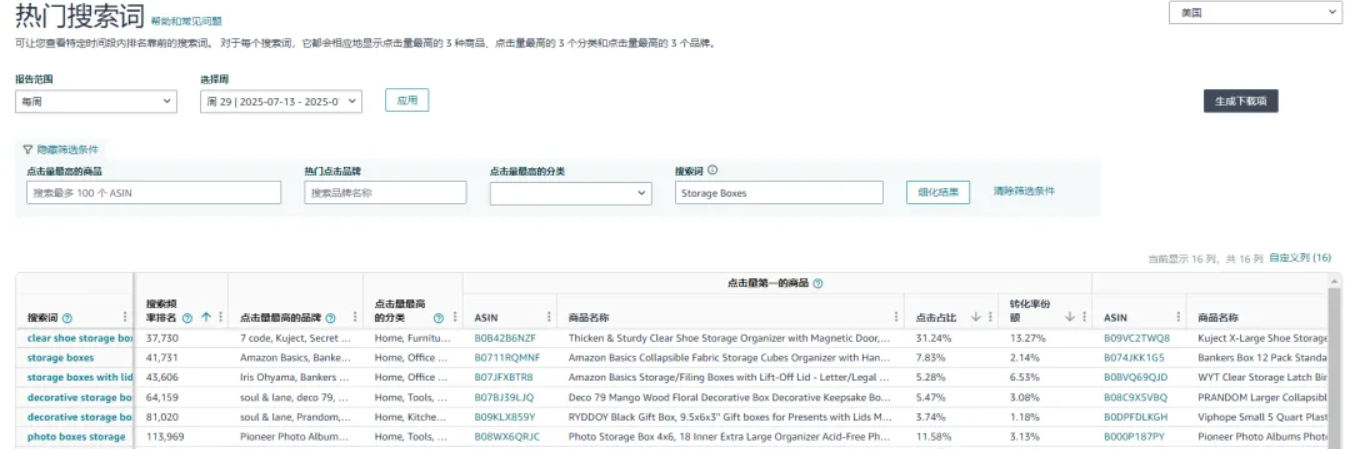Open ASIN link B07BJ39LJQ
Screen dimensions: 1346x449
504,397
